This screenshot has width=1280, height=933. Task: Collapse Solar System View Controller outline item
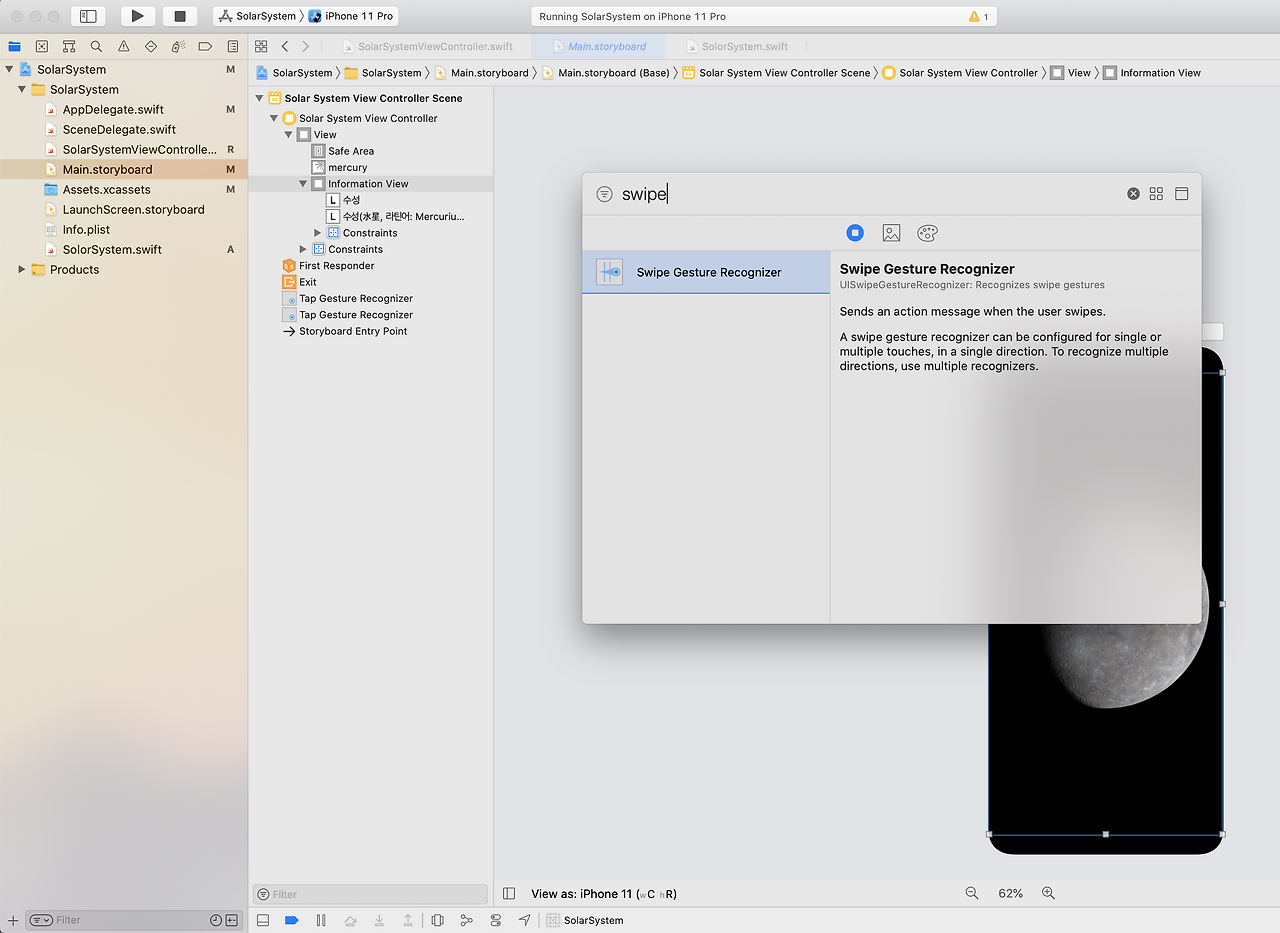click(274, 118)
